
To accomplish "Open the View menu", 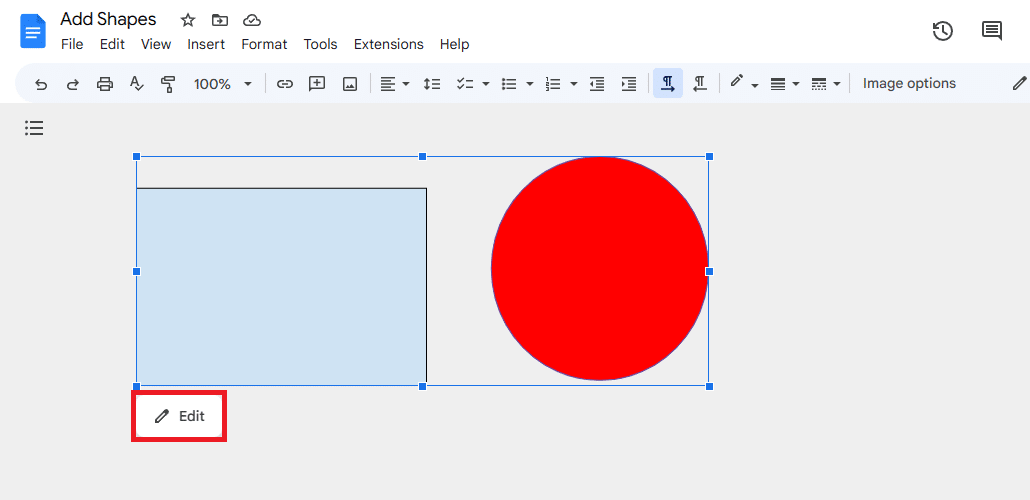I will [156, 44].
